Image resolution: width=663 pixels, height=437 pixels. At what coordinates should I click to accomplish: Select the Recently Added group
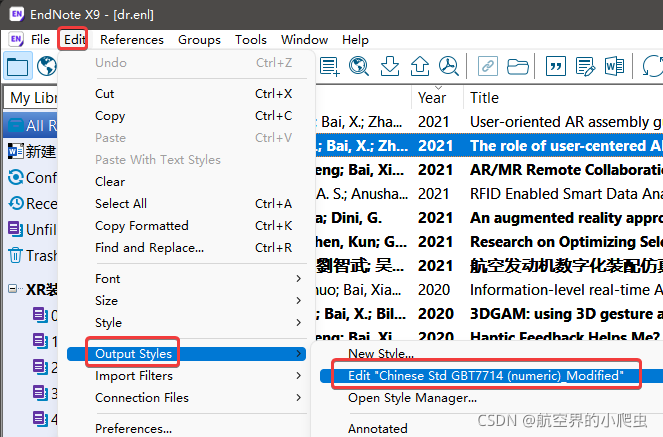pyautogui.click(x=32, y=204)
